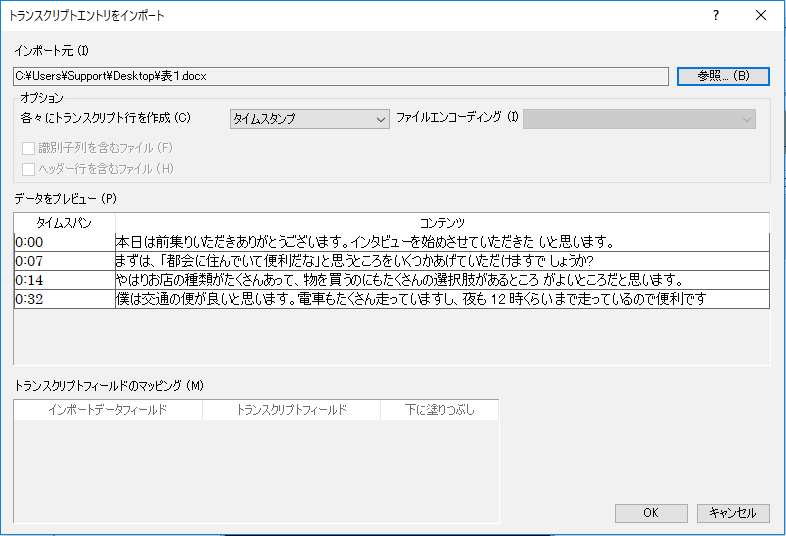Toggle ヘッダー行を含むファイル checkbox
Screen dimensions: 786x536
tap(29, 169)
